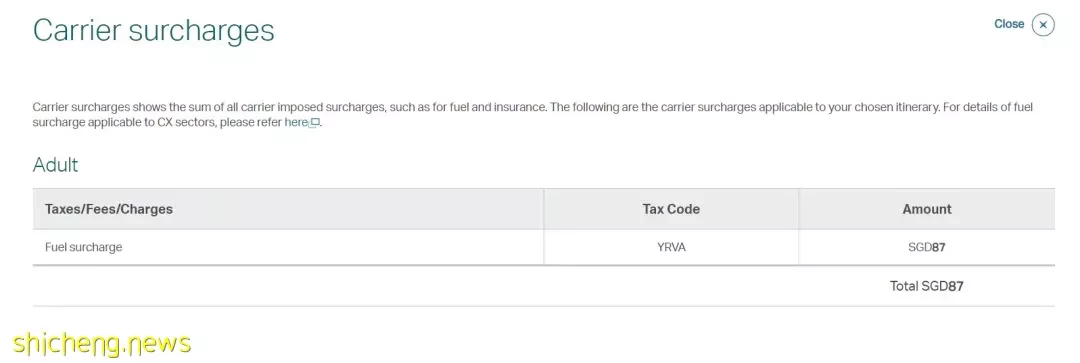Select the Amount column header
Image resolution: width=1080 pixels, height=363 pixels.
pos(926,209)
